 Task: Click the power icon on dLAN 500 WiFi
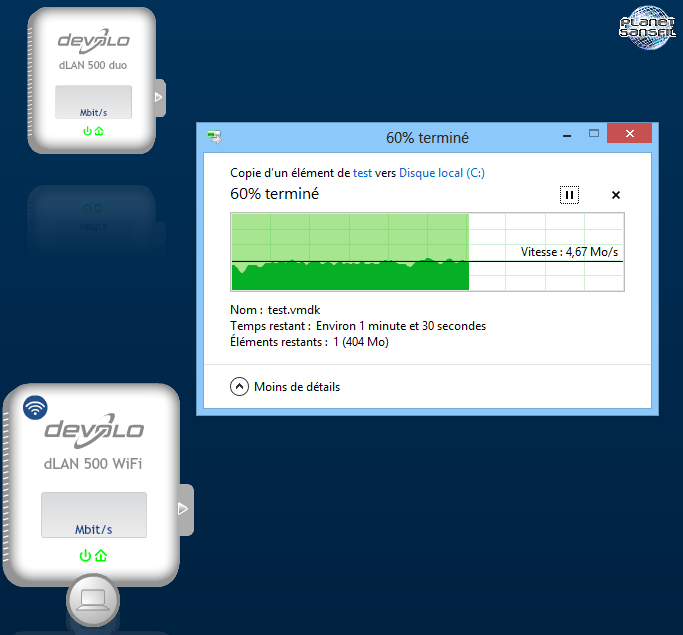coord(85,555)
